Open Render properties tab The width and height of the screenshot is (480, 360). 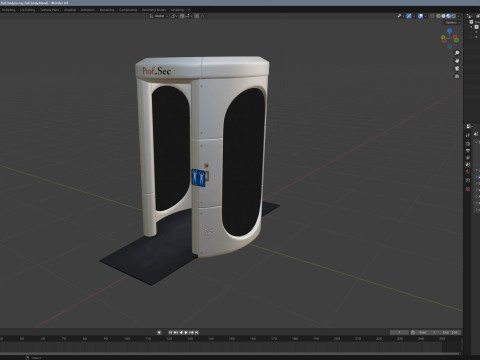[x=468, y=144]
